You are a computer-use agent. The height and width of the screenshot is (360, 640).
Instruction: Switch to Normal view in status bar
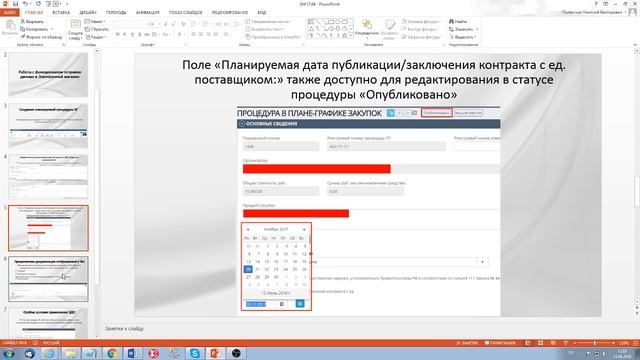pos(528,343)
